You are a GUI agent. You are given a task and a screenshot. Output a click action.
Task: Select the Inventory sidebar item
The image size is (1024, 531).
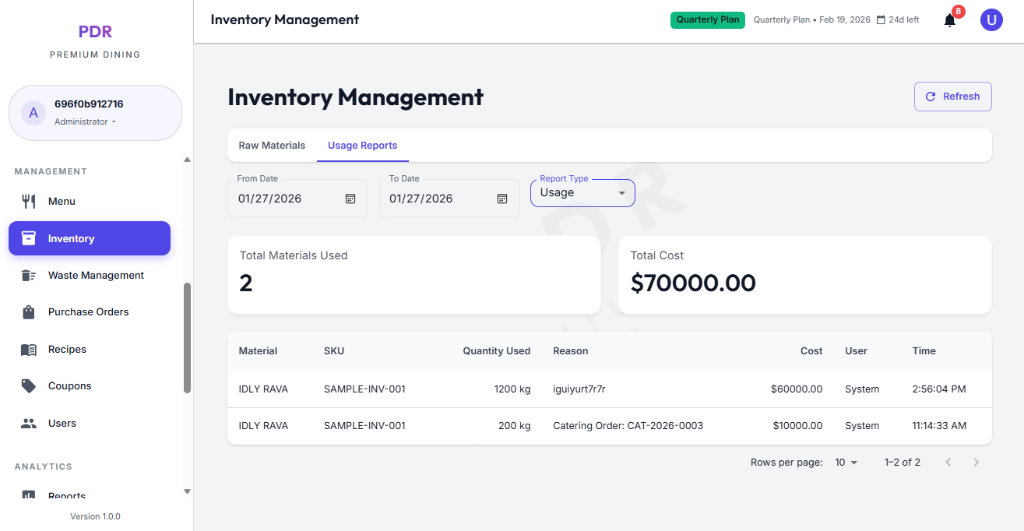tap(90, 238)
